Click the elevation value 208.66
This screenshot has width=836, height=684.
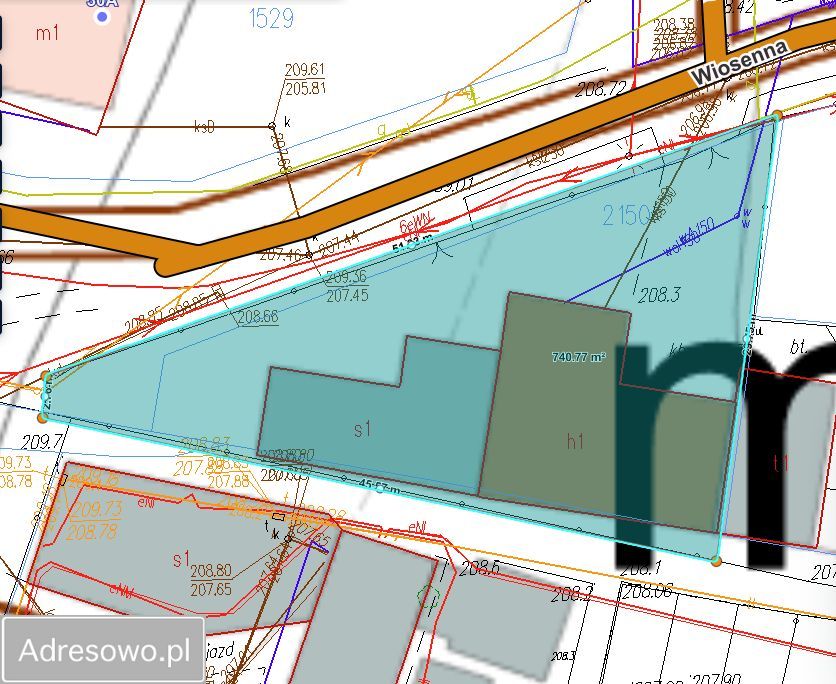[x=258, y=317]
